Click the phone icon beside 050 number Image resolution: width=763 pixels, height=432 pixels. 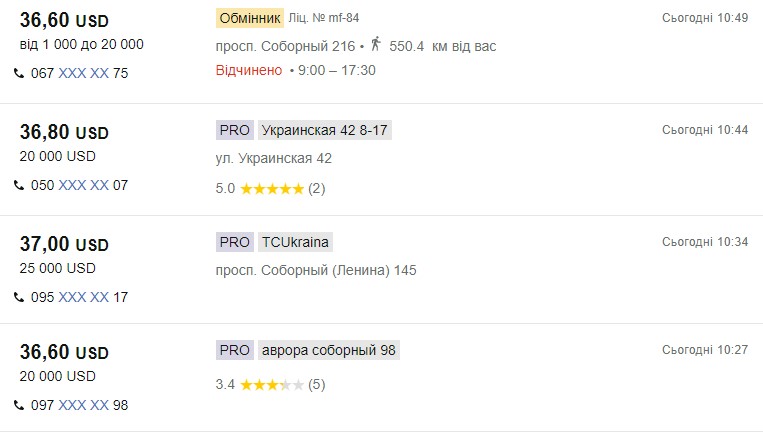(x=19, y=185)
